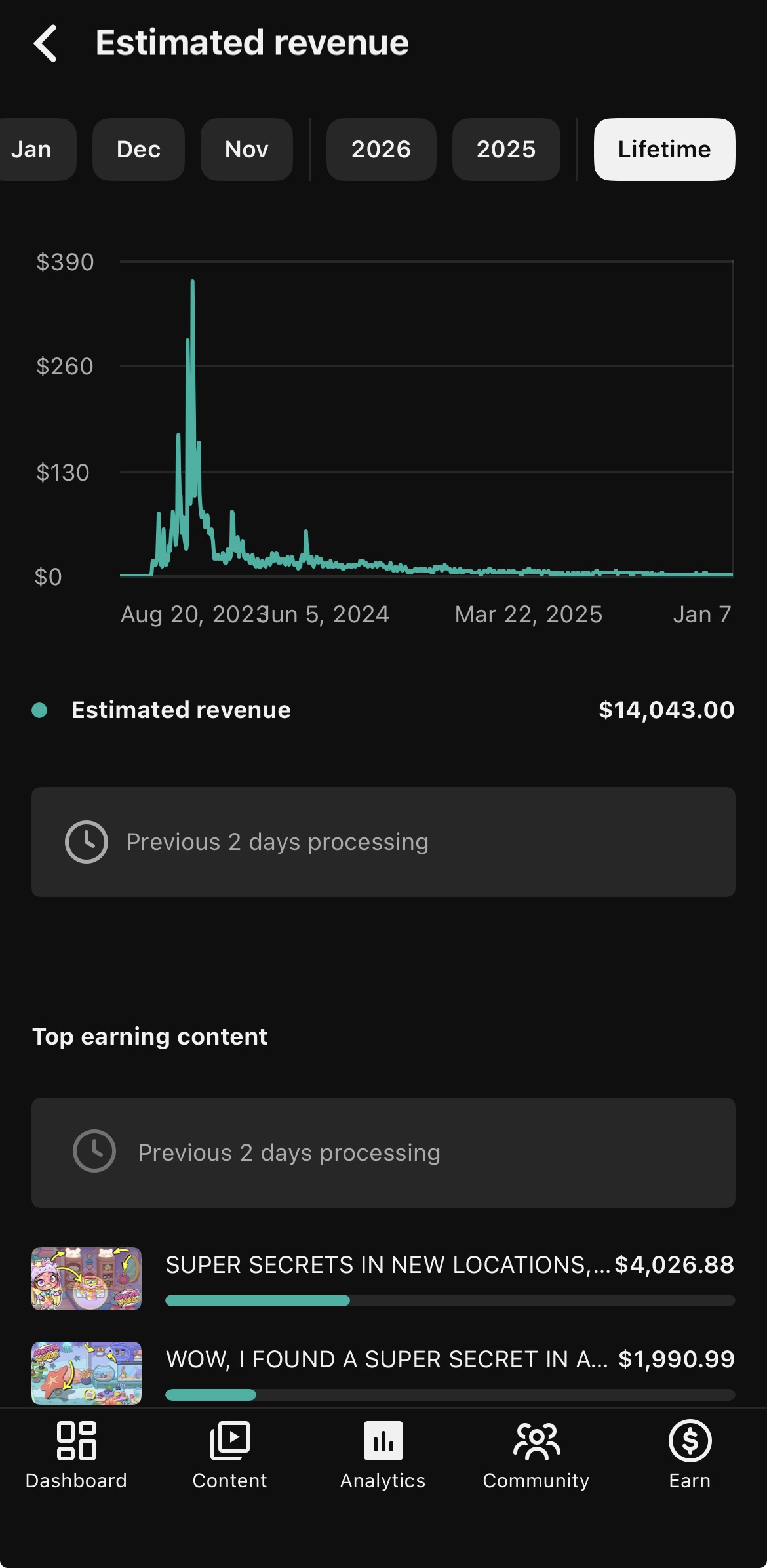
Task: Select the Dec period chip
Action: (x=138, y=150)
